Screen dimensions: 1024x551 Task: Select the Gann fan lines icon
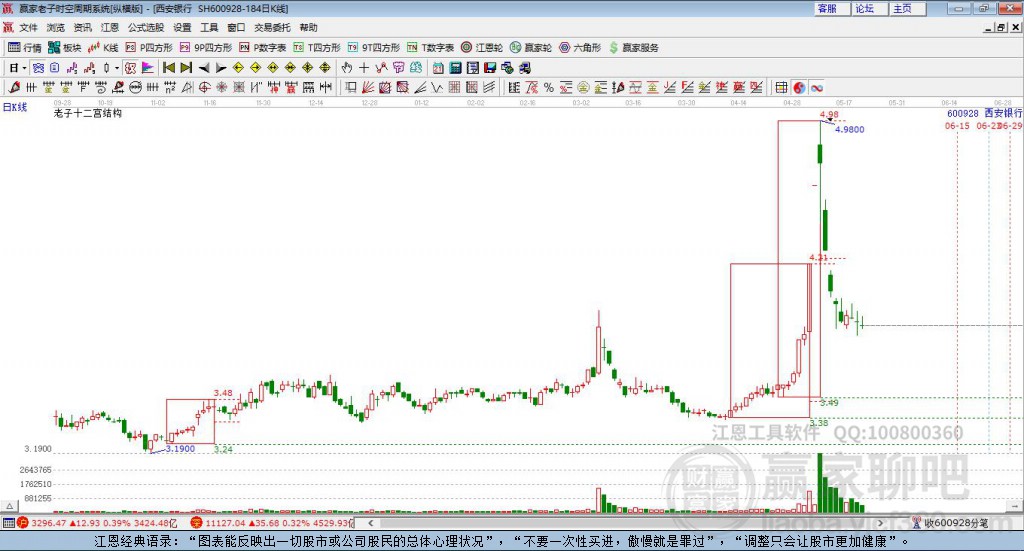368,87
